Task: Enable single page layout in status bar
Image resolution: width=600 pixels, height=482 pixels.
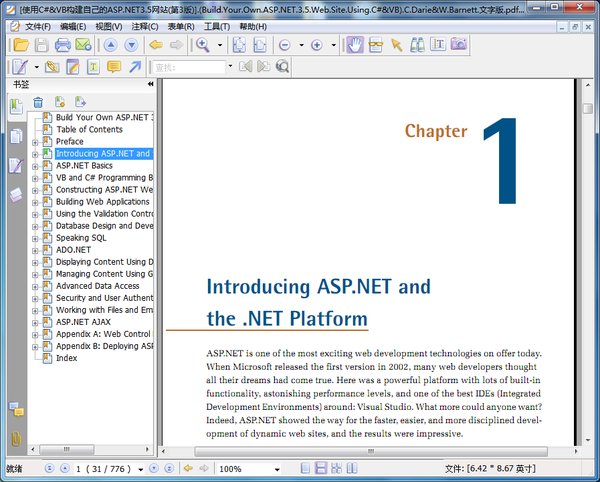Action: (305, 468)
